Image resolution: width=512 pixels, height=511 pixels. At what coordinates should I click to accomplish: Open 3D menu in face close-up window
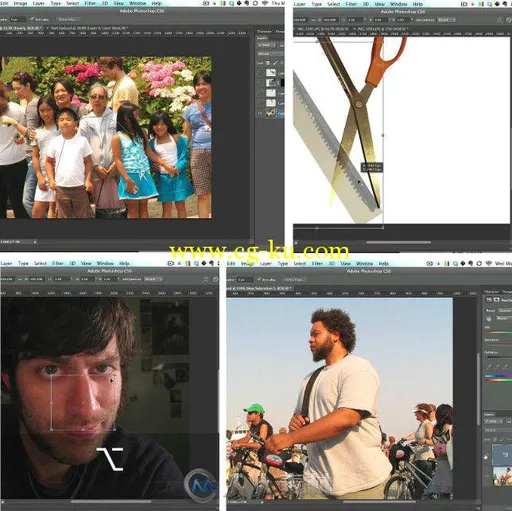pyautogui.click(x=72, y=263)
